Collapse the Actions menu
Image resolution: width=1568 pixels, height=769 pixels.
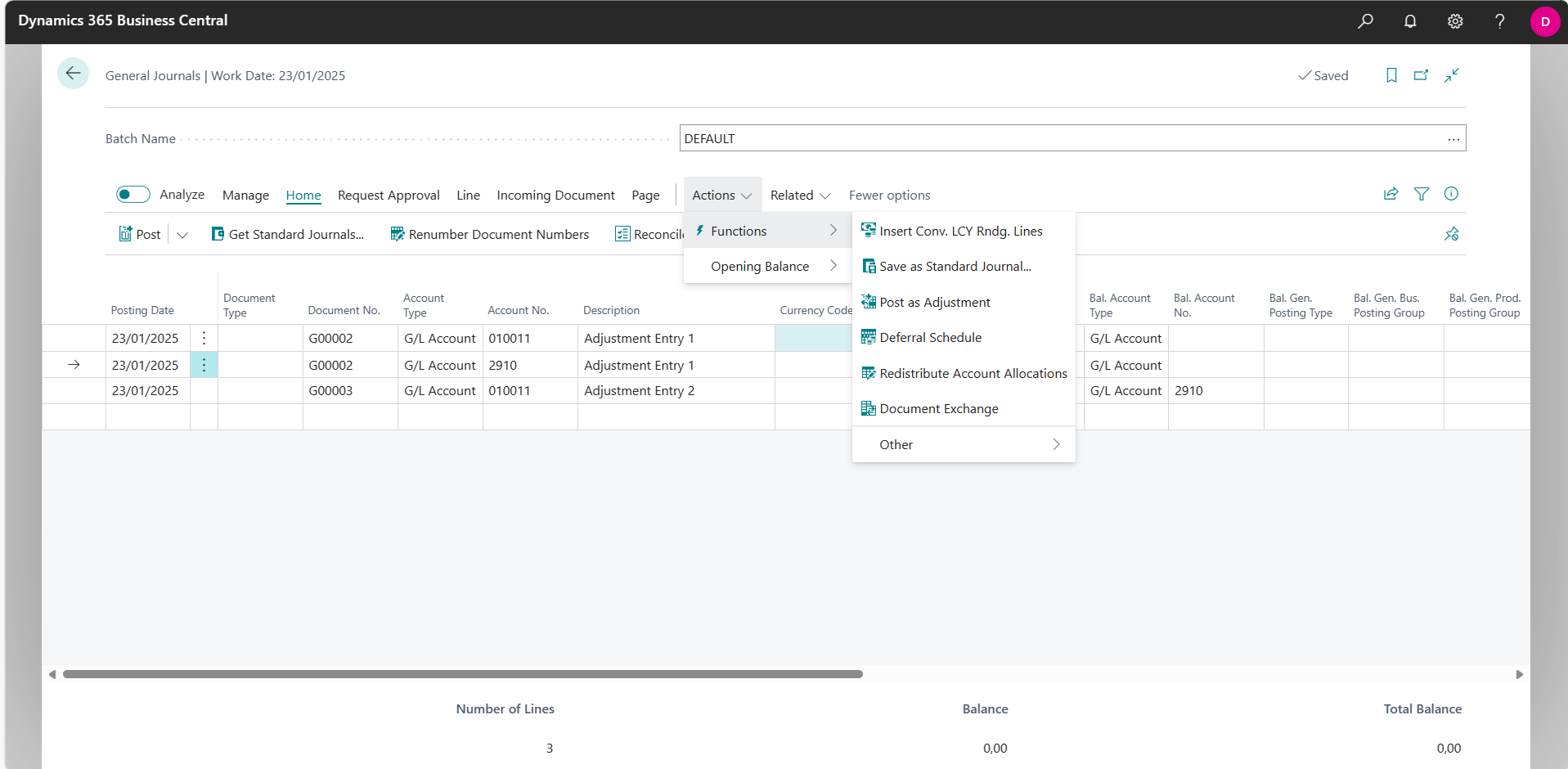722,195
